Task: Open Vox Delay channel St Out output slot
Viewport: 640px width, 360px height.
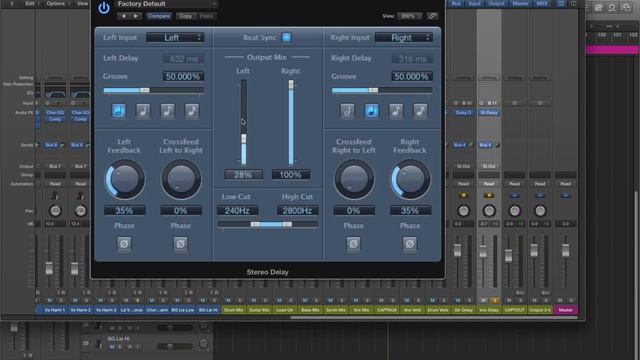Action: [x=489, y=166]
